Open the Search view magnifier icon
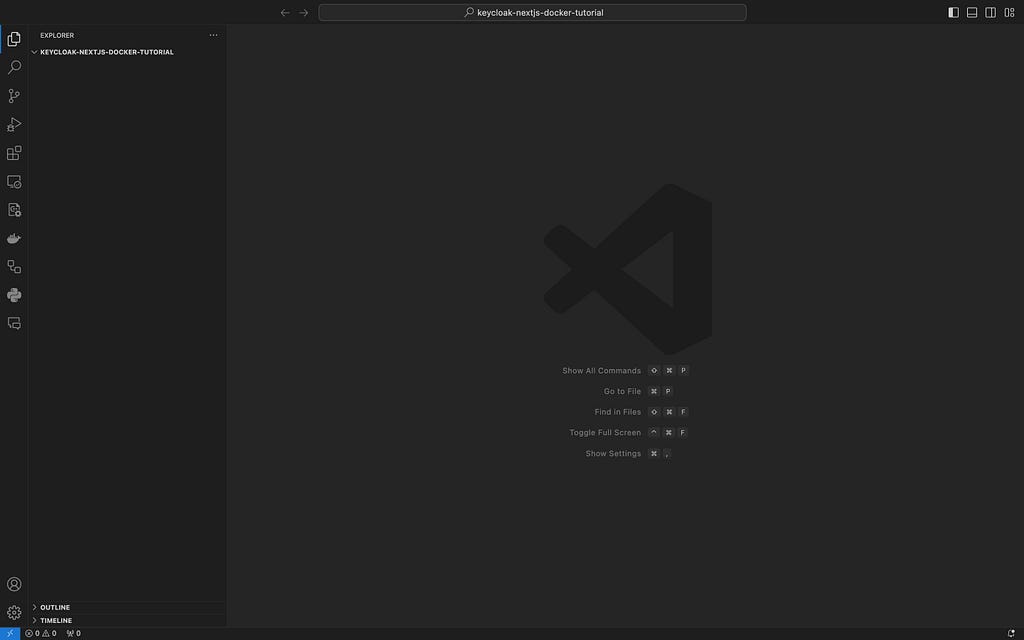The height and width of the screenshot is (640, 1024). (14, 67)
